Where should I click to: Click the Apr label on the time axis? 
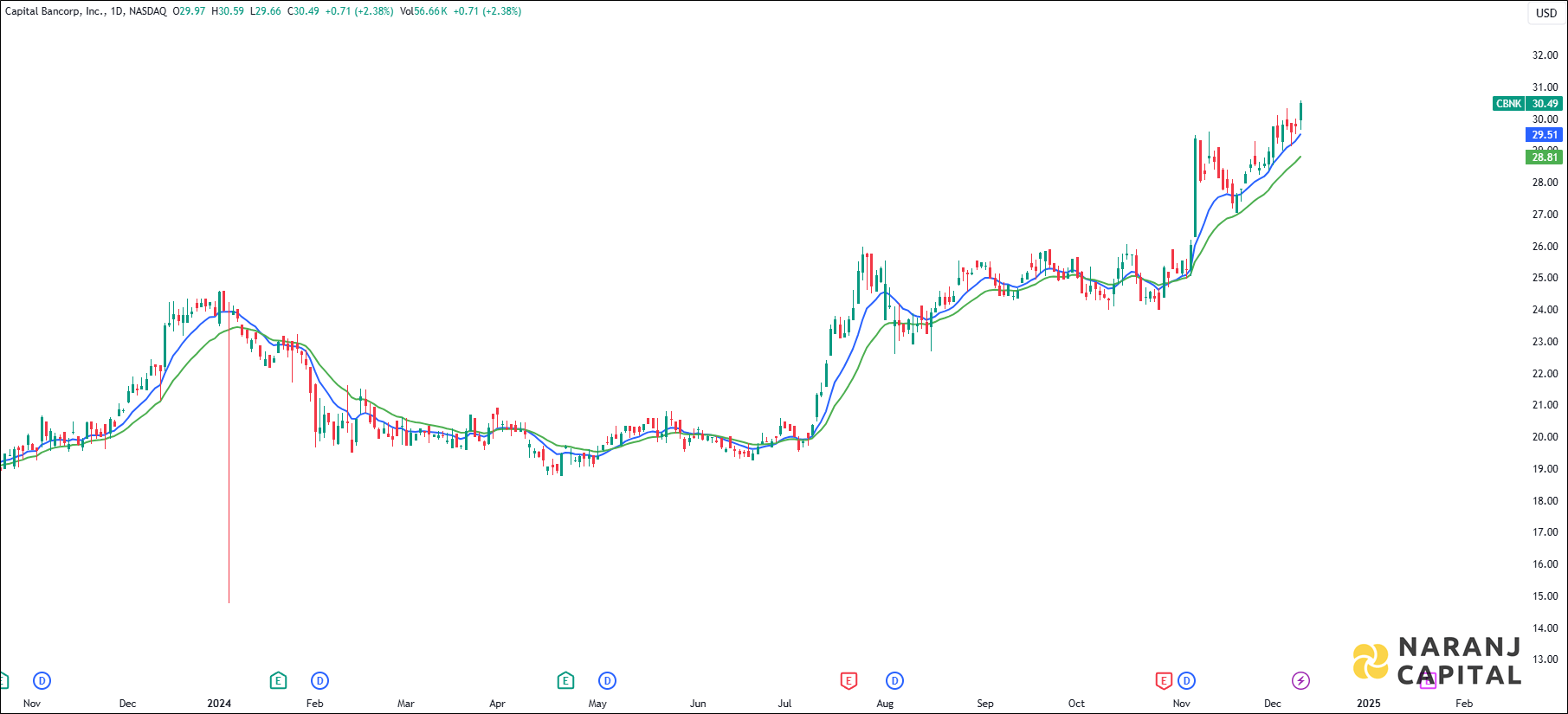tap(497, 704)
